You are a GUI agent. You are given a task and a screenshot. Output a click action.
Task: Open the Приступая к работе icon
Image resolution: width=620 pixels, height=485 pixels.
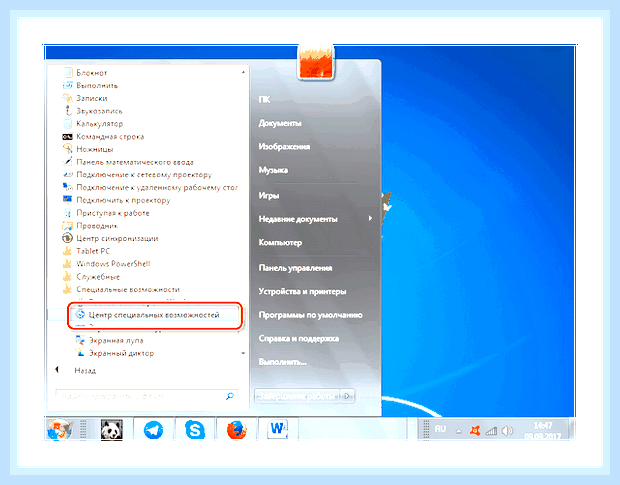[x=68, y=213]
